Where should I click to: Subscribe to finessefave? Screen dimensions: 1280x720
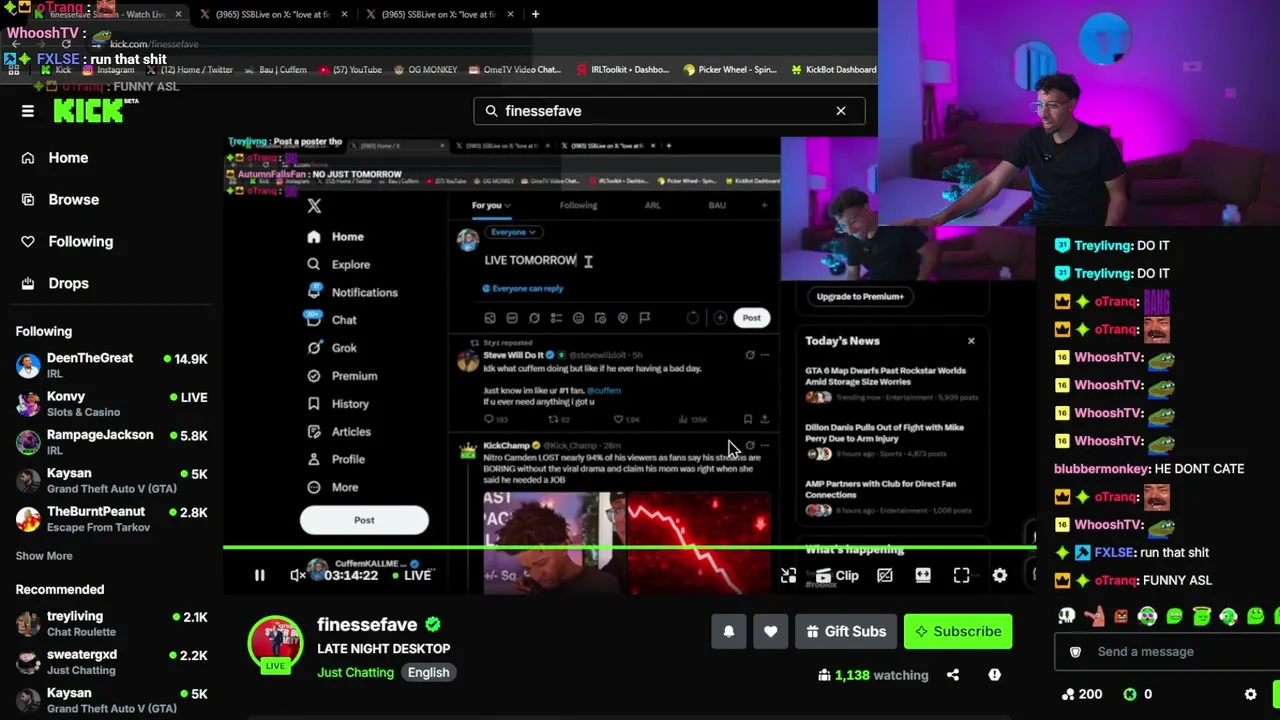(958, 632)
